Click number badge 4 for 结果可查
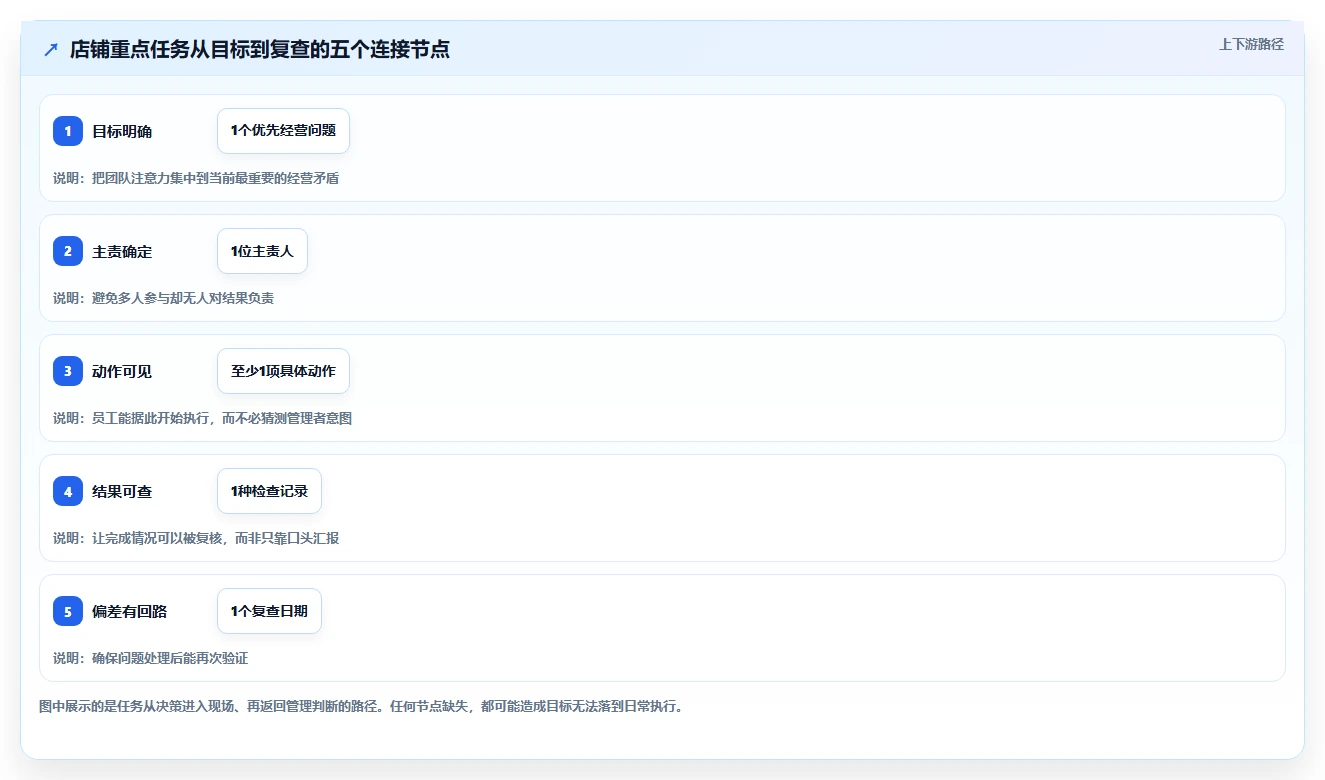 pyautogui.click(x=68, y=491)
